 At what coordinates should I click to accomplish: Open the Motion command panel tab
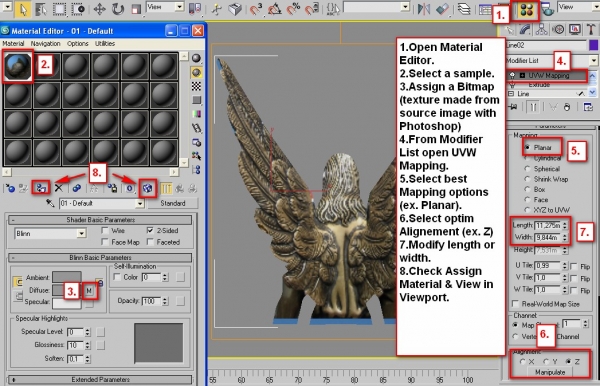click(559, 29)
